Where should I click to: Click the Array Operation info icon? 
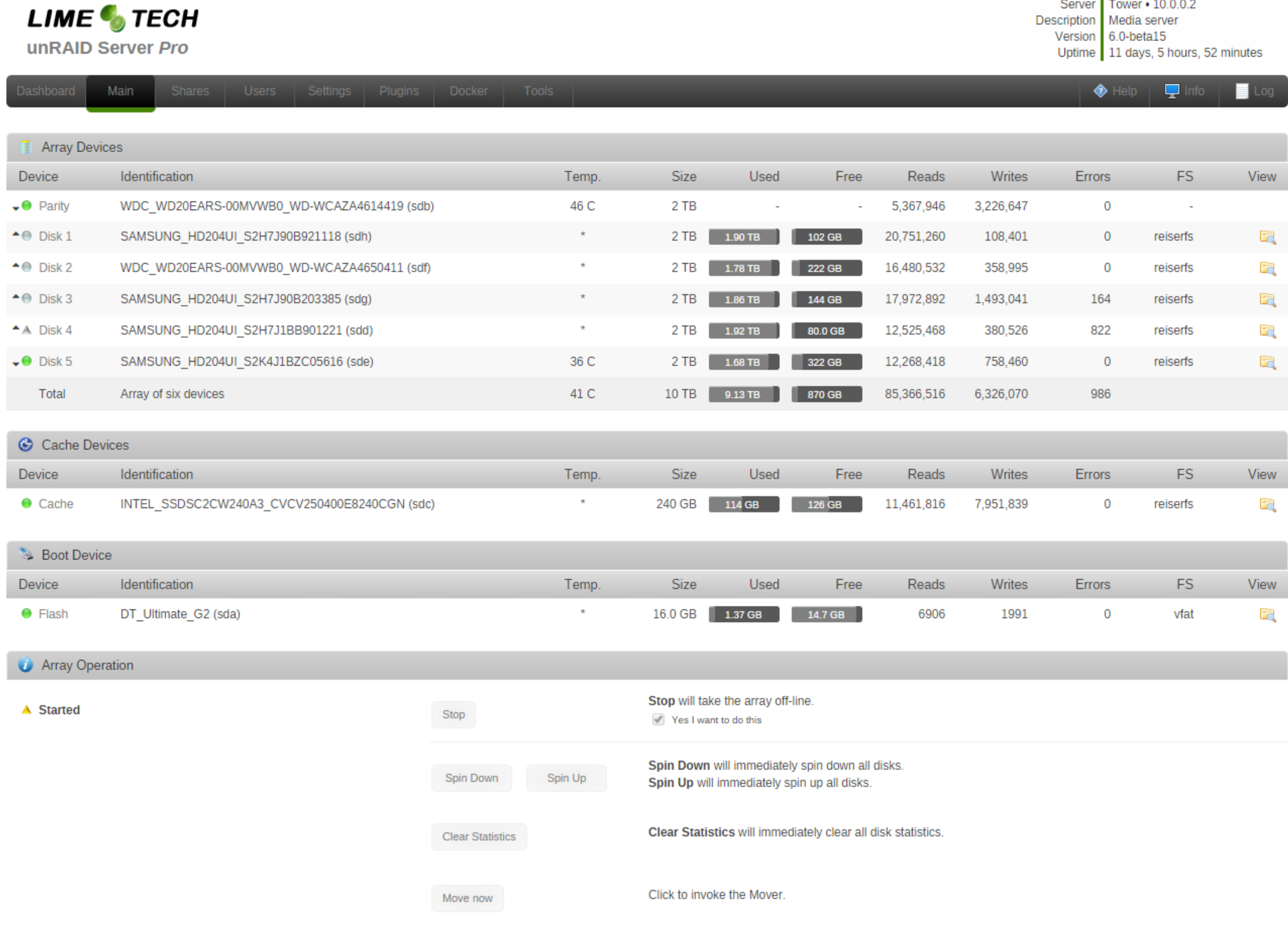click(x=26, y=664)
